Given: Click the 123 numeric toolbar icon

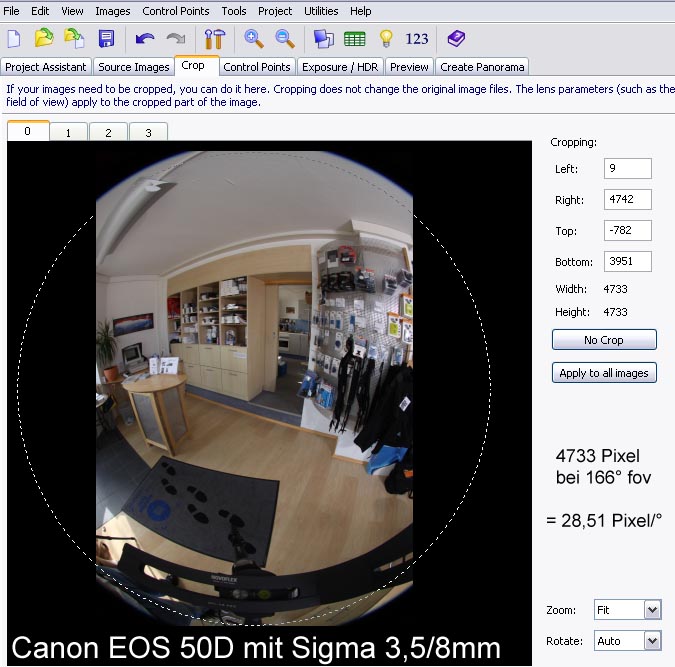Looking at the screenshot, I should (x=417, y=39).
